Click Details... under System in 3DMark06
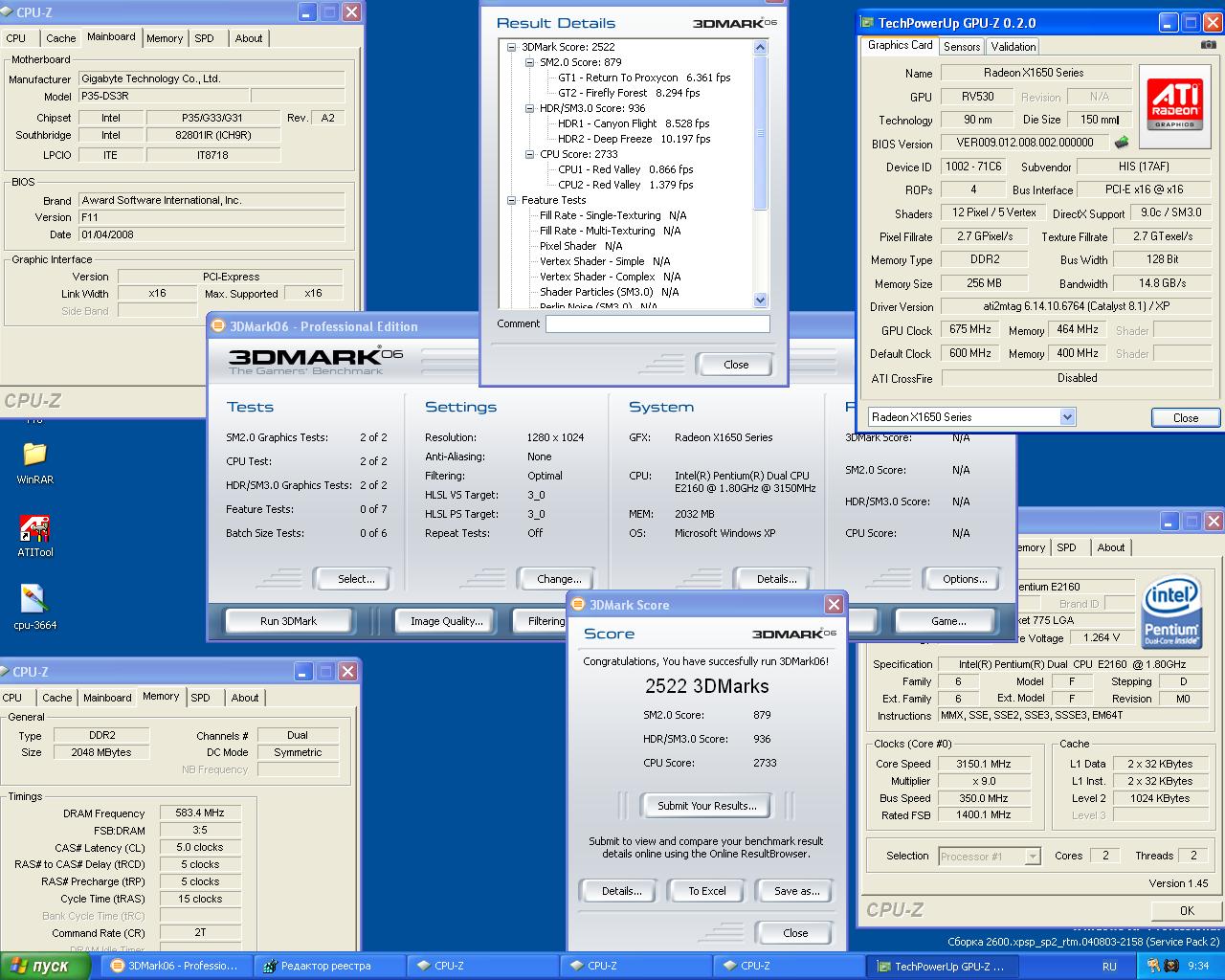 click(777, 579)
